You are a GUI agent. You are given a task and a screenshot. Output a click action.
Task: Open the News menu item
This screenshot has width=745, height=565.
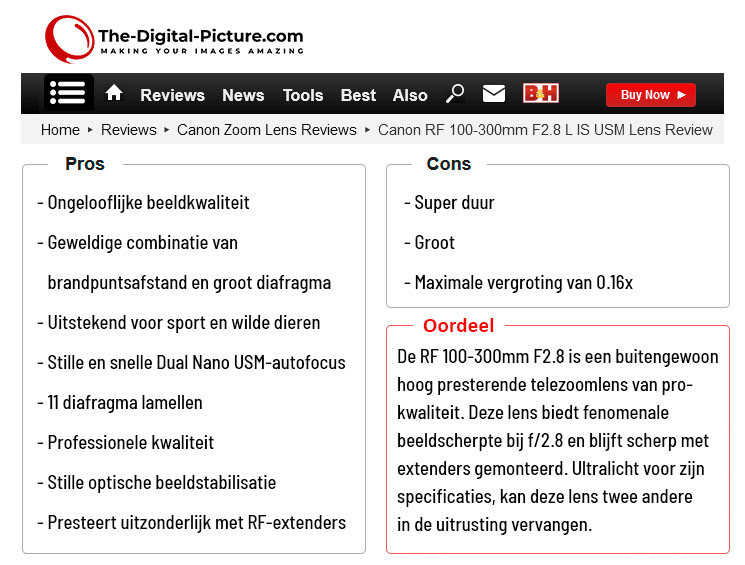pyautogui.click(x=243, y=95)
